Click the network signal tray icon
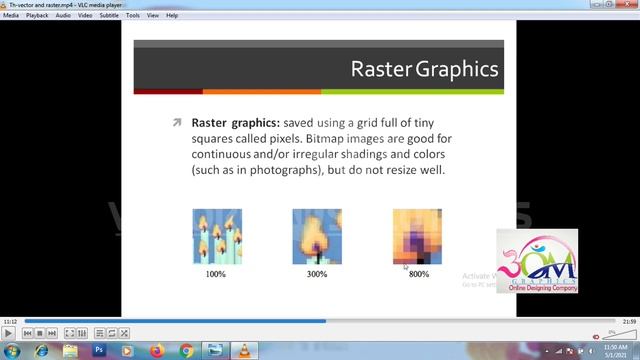The width and height of the screenshot is (640, 360). [x=558, y=351]
